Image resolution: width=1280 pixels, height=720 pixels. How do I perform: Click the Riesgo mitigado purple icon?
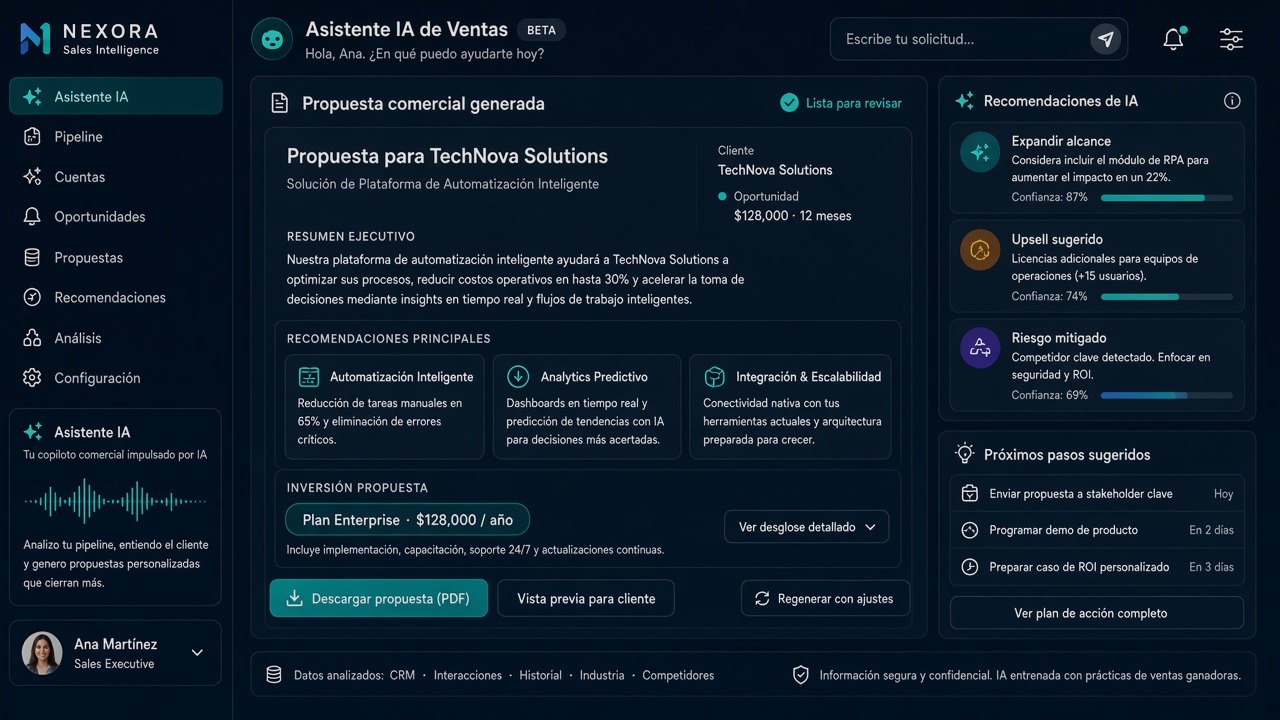pyautogui.click(x=980, y=348)
